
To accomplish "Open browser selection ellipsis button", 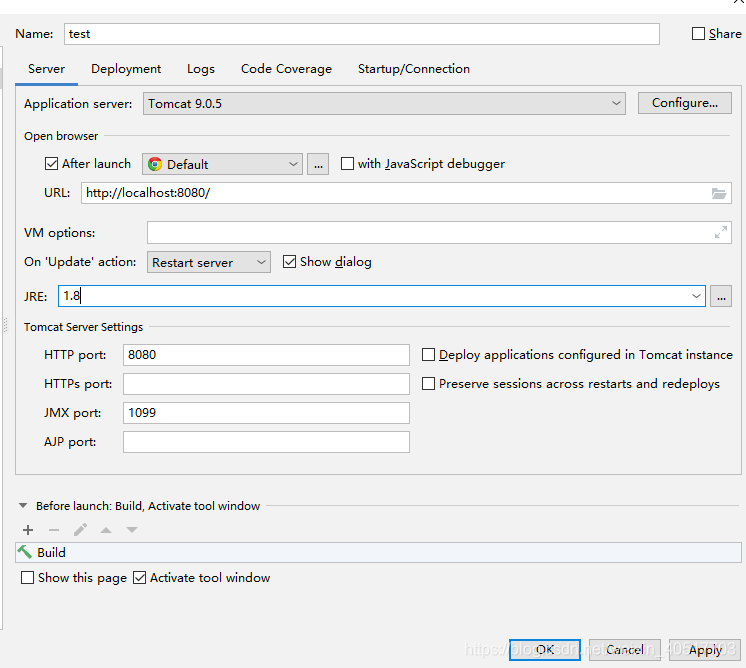I will point(318,165).
